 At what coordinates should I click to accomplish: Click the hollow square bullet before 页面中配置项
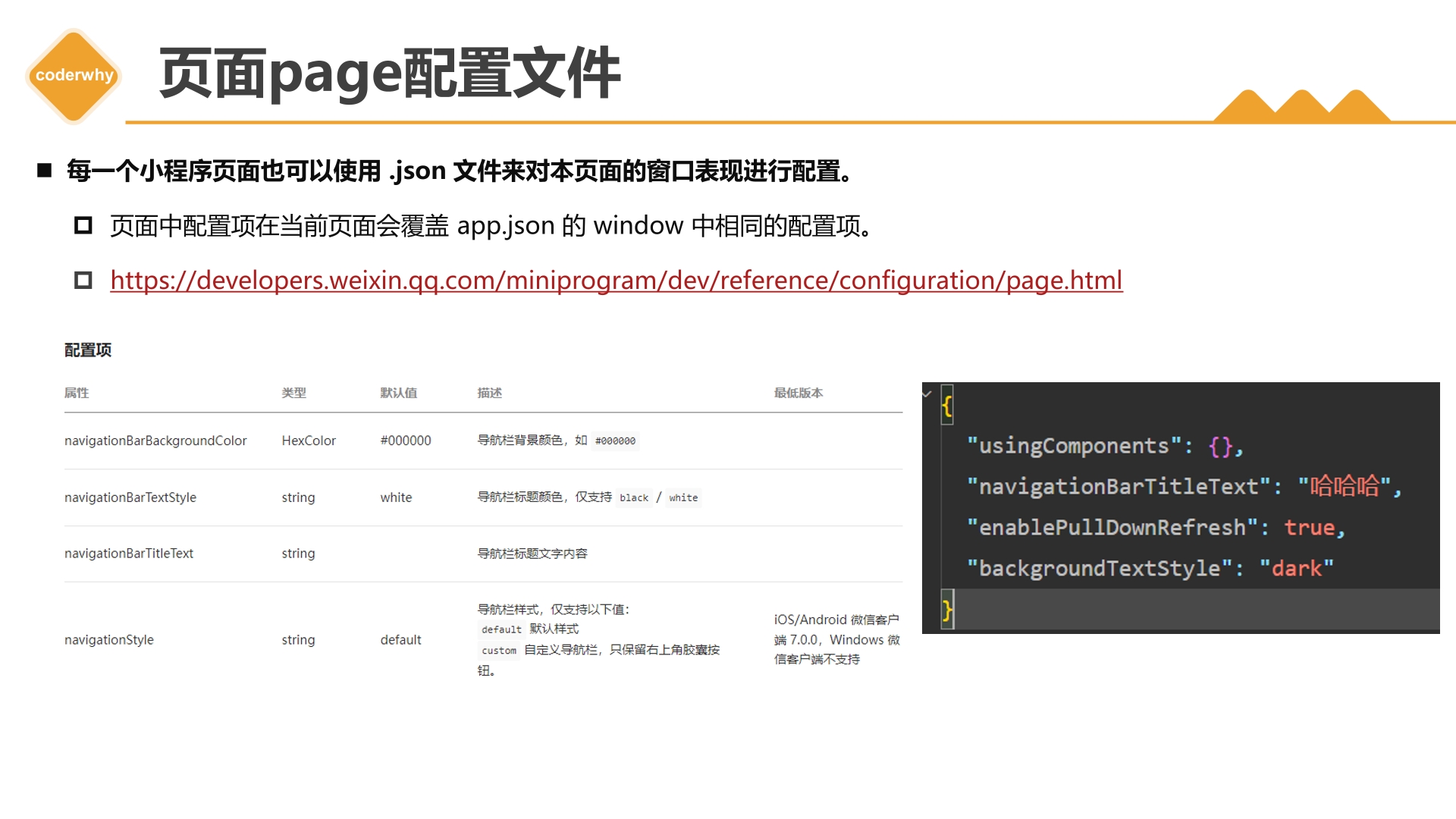(83, 225)
